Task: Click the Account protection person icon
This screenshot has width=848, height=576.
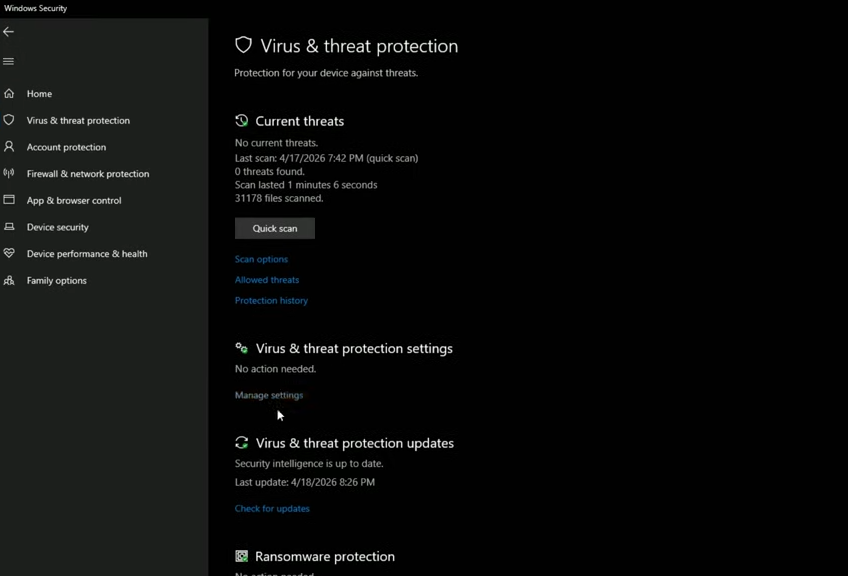Action: tap(9, 147)
